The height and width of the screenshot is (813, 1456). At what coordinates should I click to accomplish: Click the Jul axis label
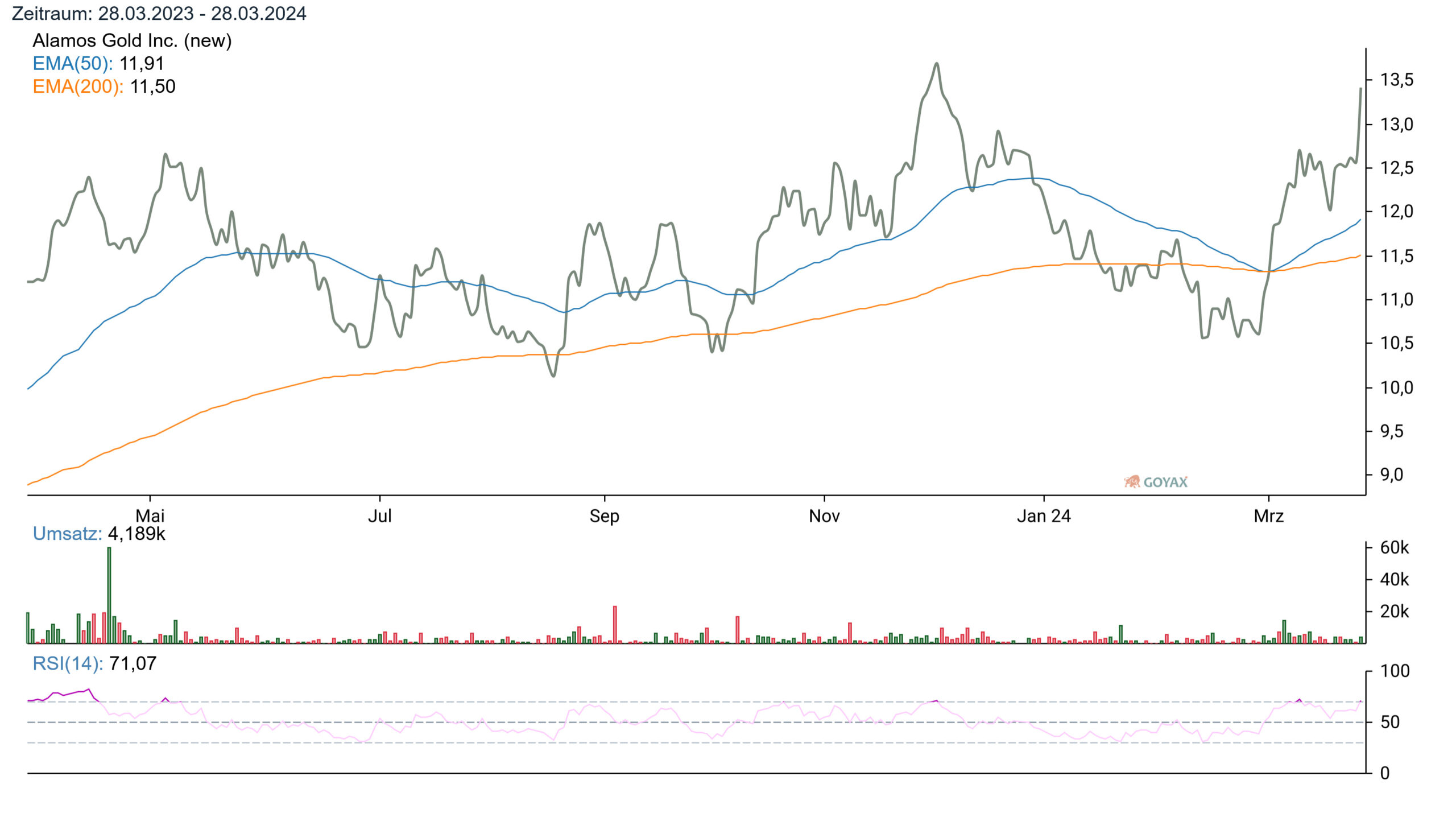[x=379, y=516]
